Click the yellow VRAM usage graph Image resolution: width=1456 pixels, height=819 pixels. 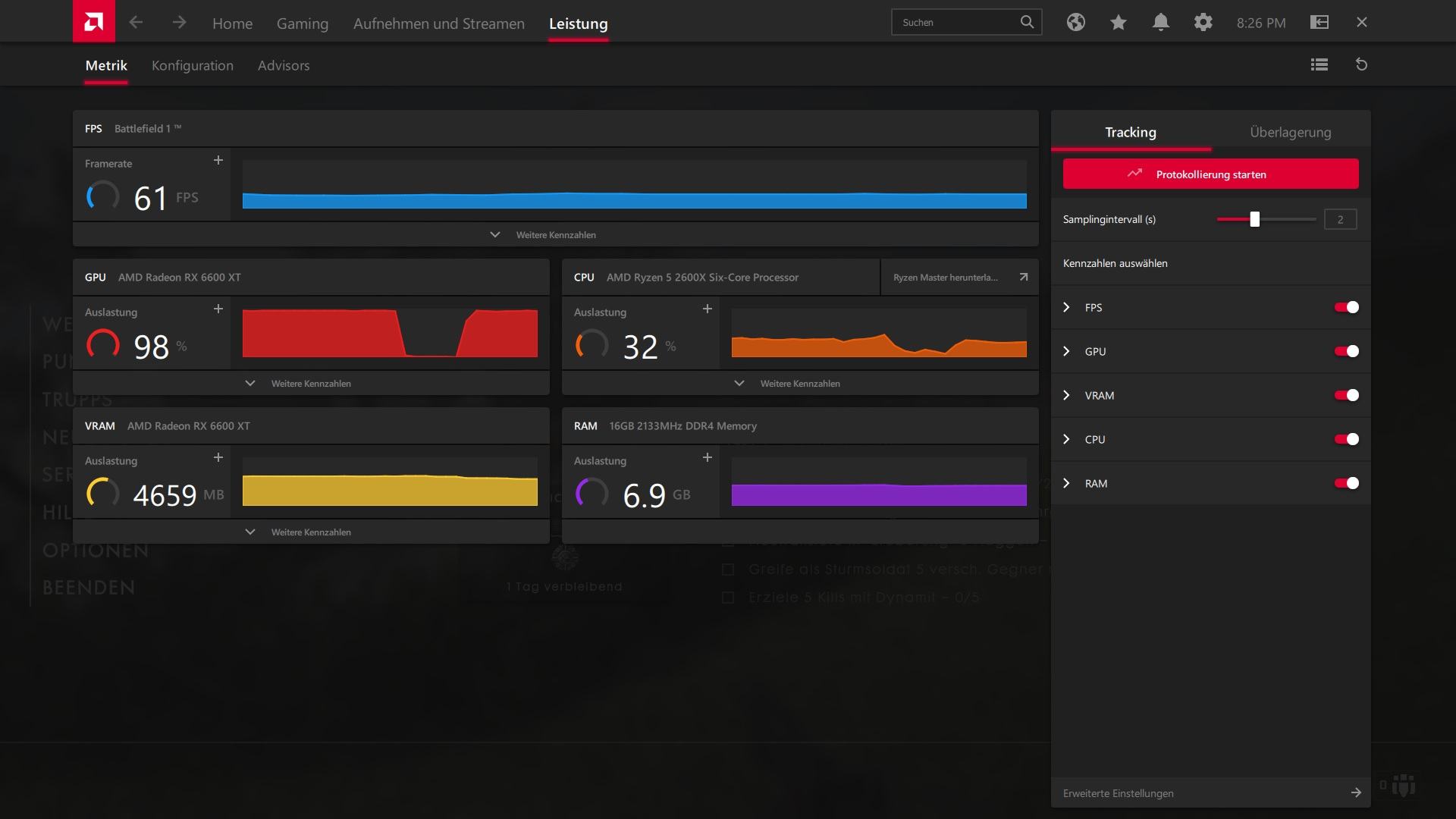(390, 482)
